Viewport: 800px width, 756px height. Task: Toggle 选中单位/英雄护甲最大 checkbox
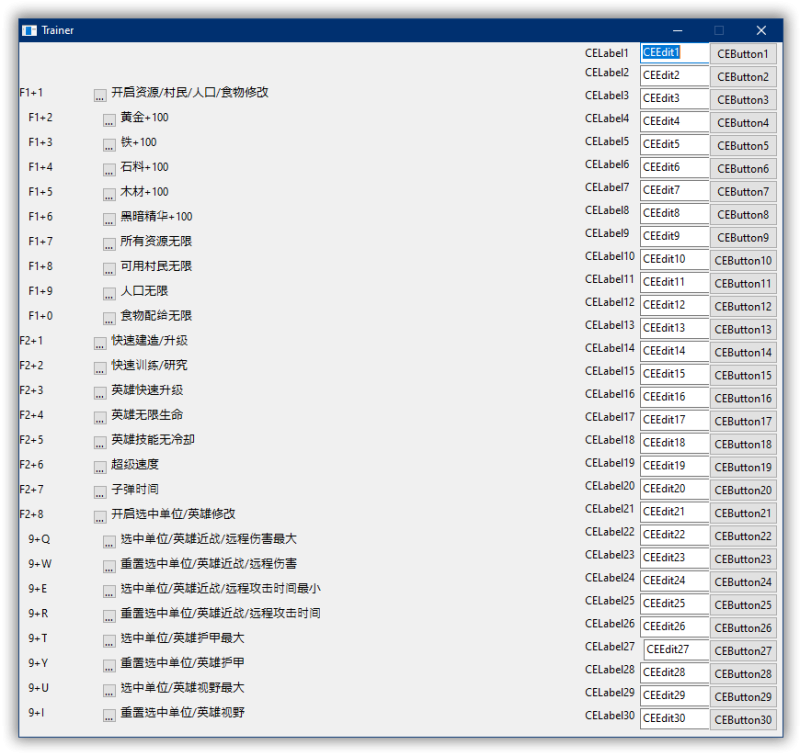pyautogui.click(x=109, y=641)
